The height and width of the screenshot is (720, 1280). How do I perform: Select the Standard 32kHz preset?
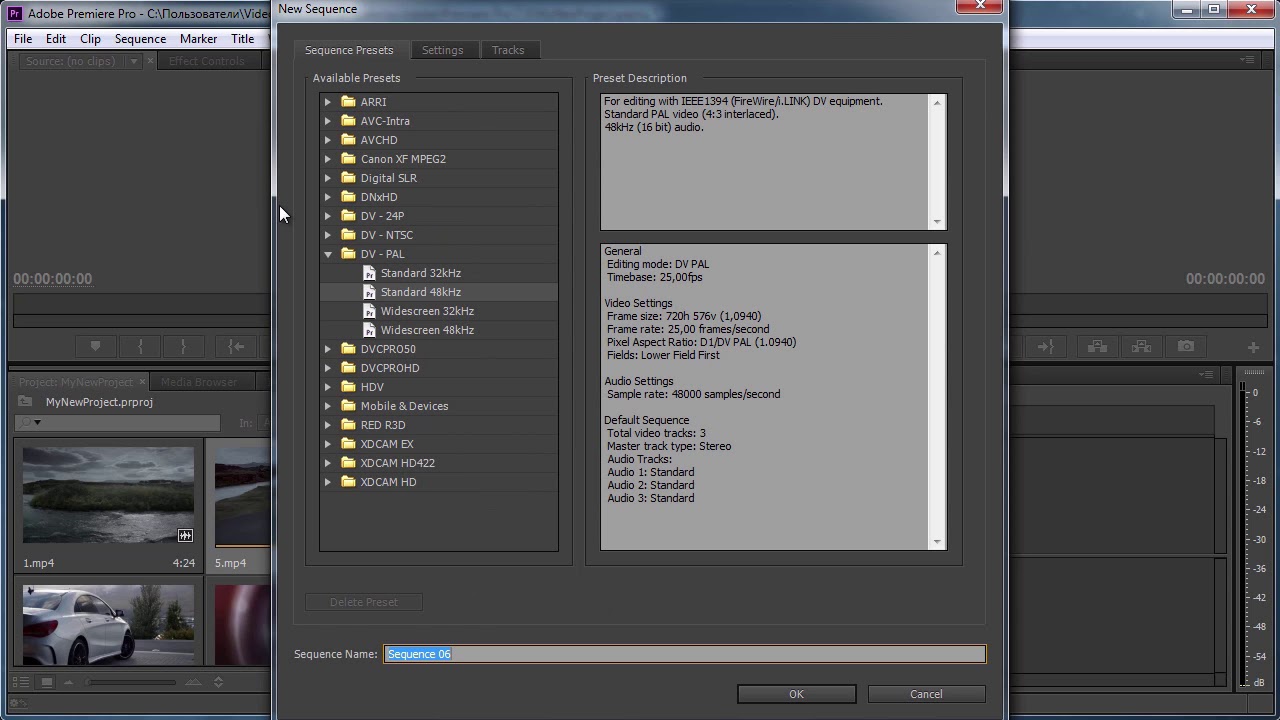420,273
